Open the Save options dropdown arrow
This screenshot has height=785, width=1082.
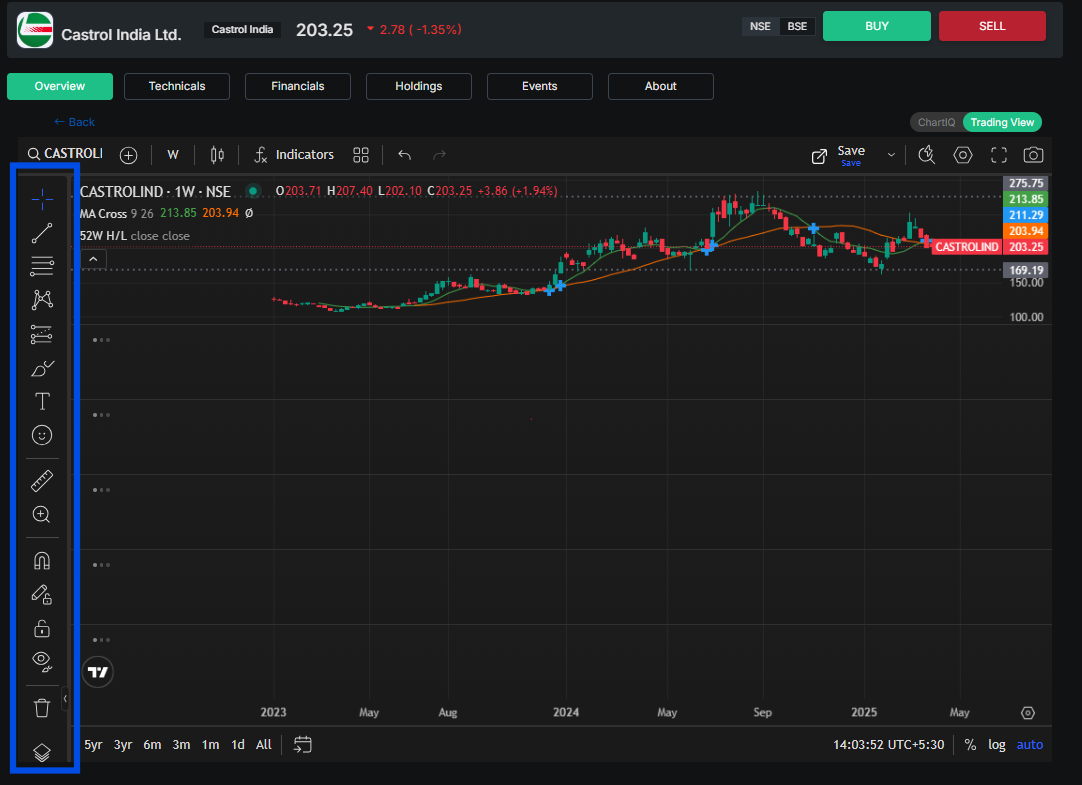pyautogui.click(x=891, y=155)
